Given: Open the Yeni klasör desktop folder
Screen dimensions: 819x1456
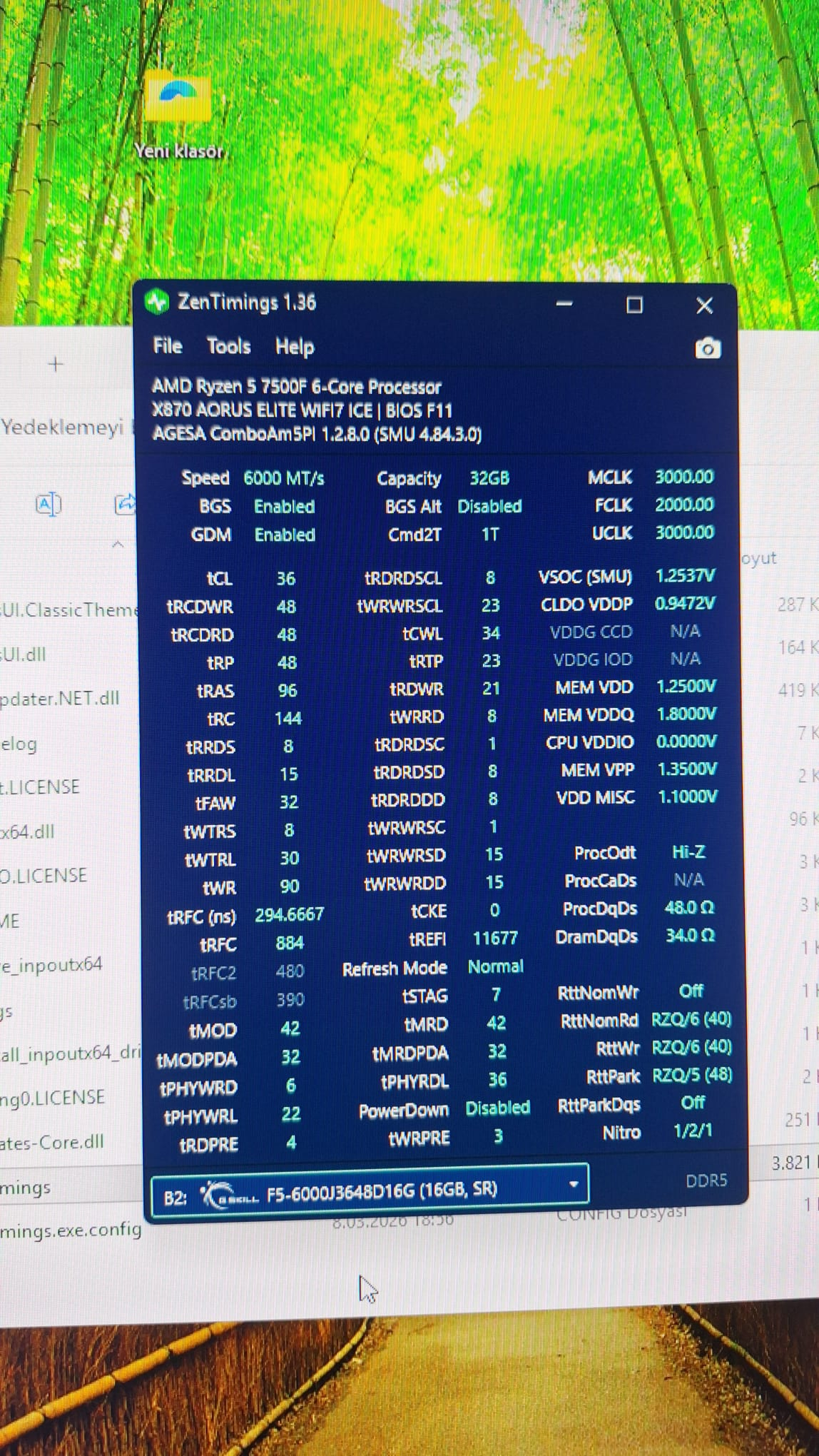Looking at the screenshot, I should (x=179, y=114).
